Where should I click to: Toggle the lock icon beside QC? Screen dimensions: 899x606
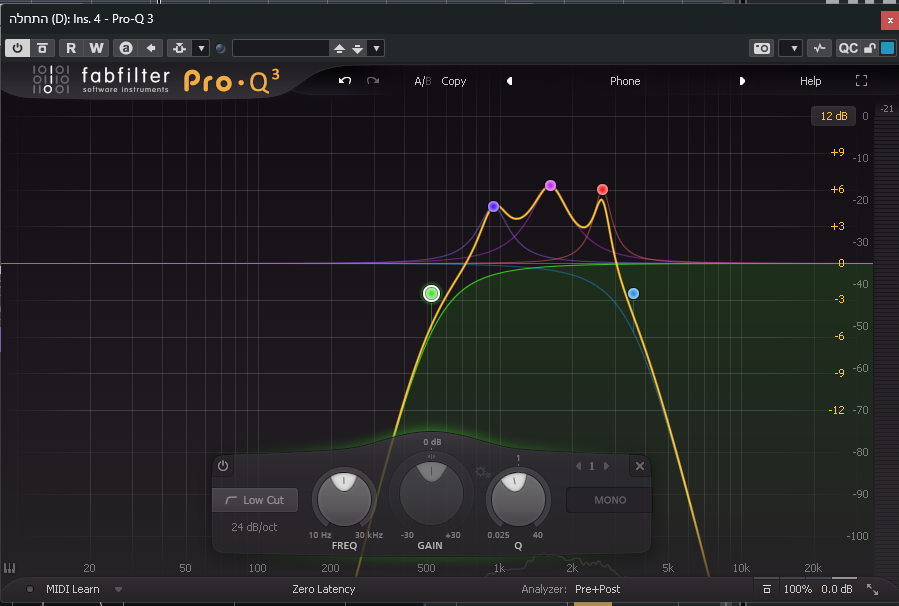[x=870, y=48]
